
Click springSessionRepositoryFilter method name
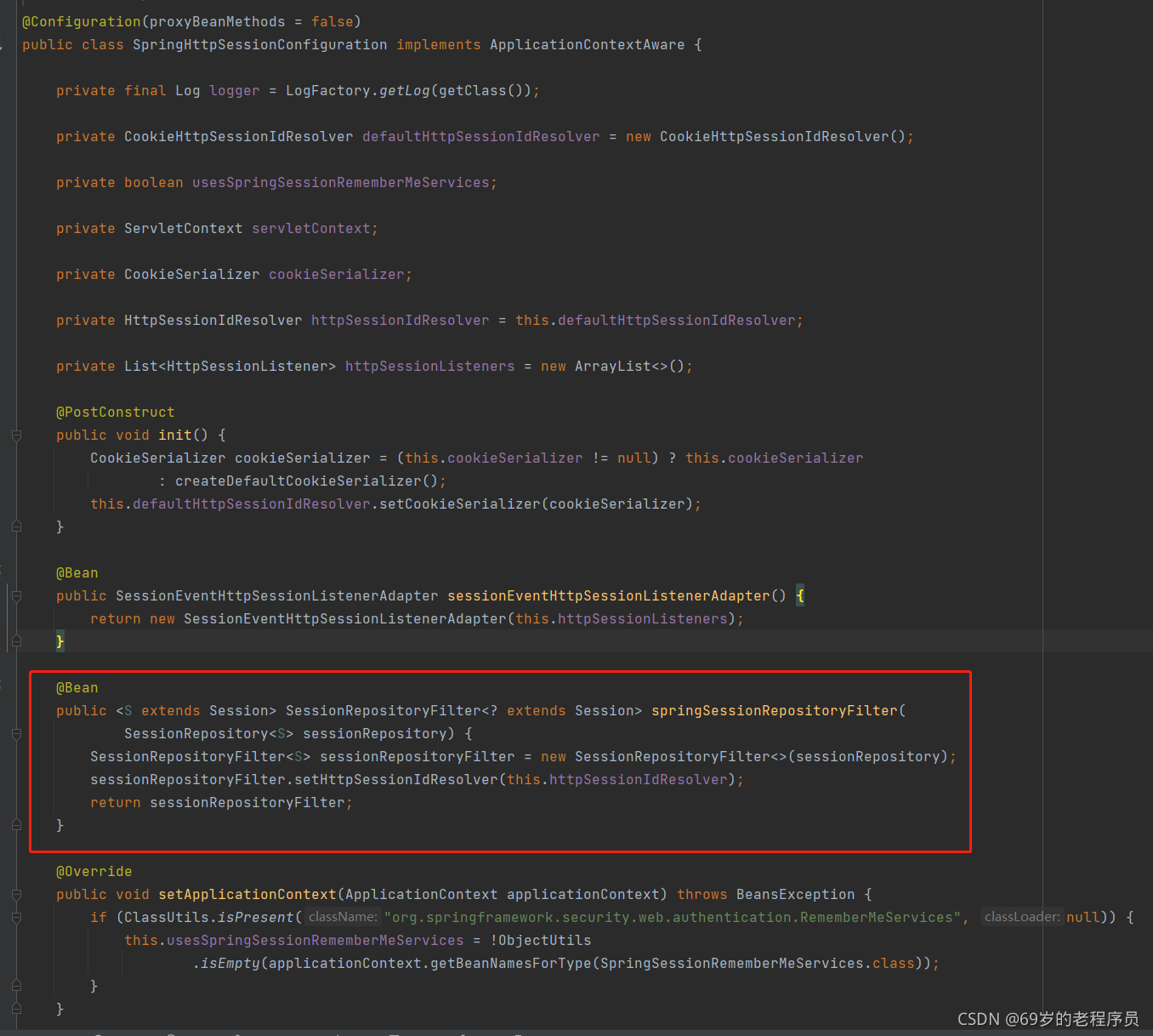tap(774, 711)
